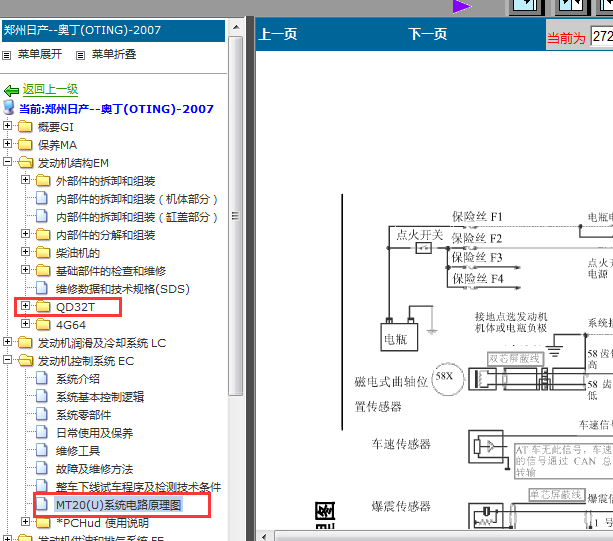This screenshot has height=541, width=613.
Task: Expand the 保养MA tree node
Action: (x=7, y=143)
